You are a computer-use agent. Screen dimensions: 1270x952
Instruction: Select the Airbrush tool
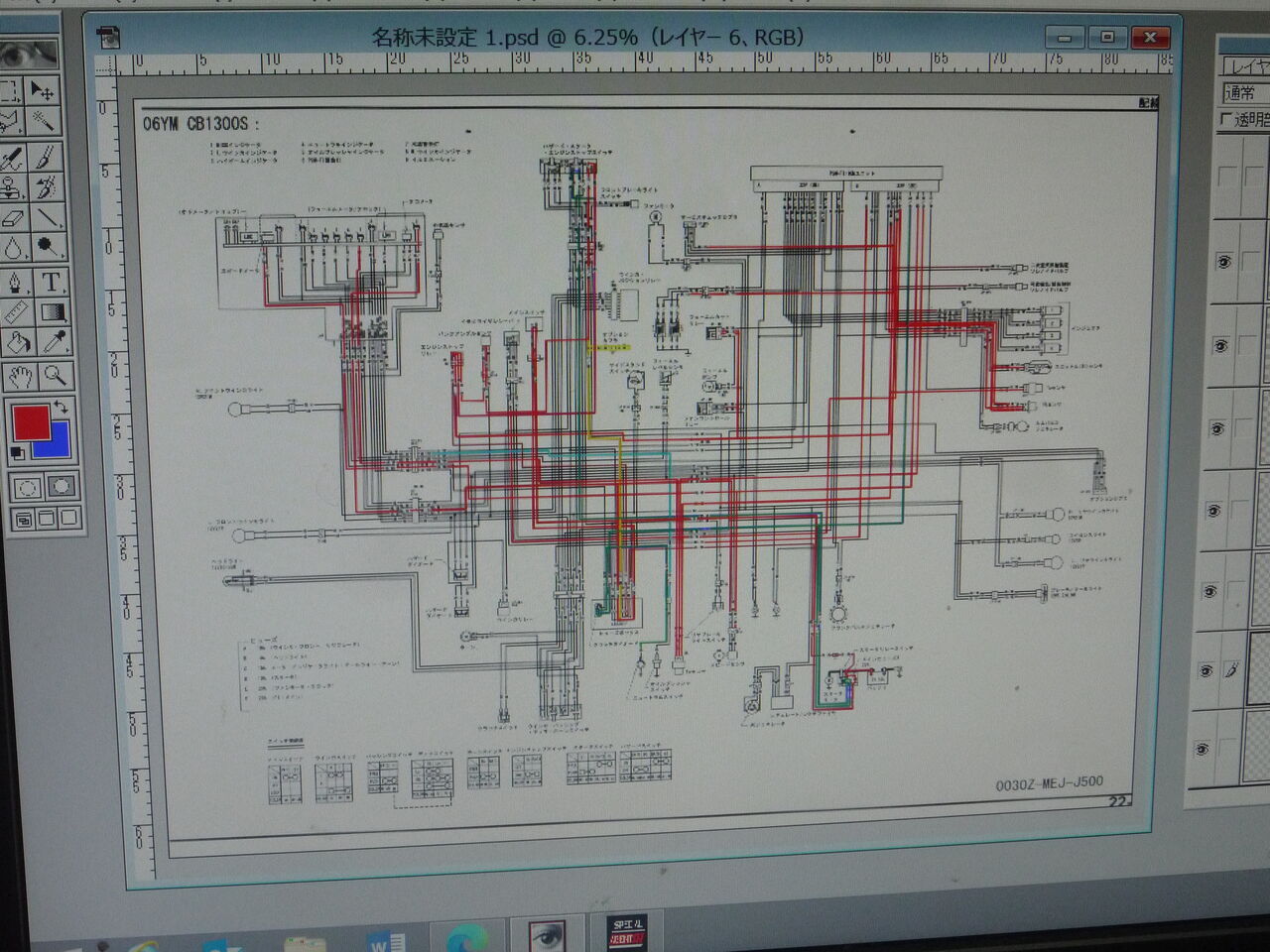pyautogui.click(x=12, y=157)
